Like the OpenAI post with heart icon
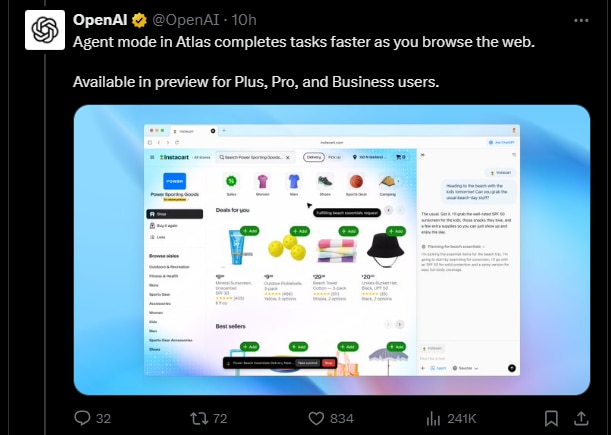This screenshot has width=611, height=435. click(316, 418)
